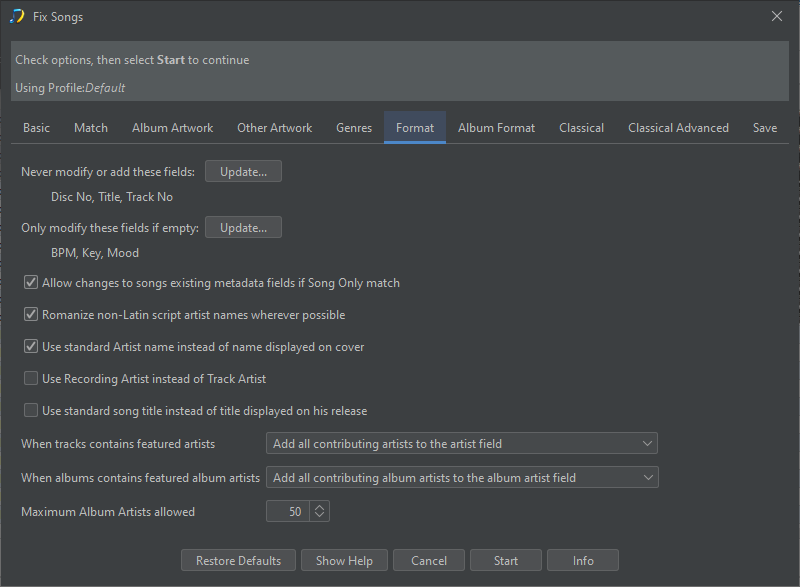
Task: Go to the Basic tab
Action: click(37, 128)
